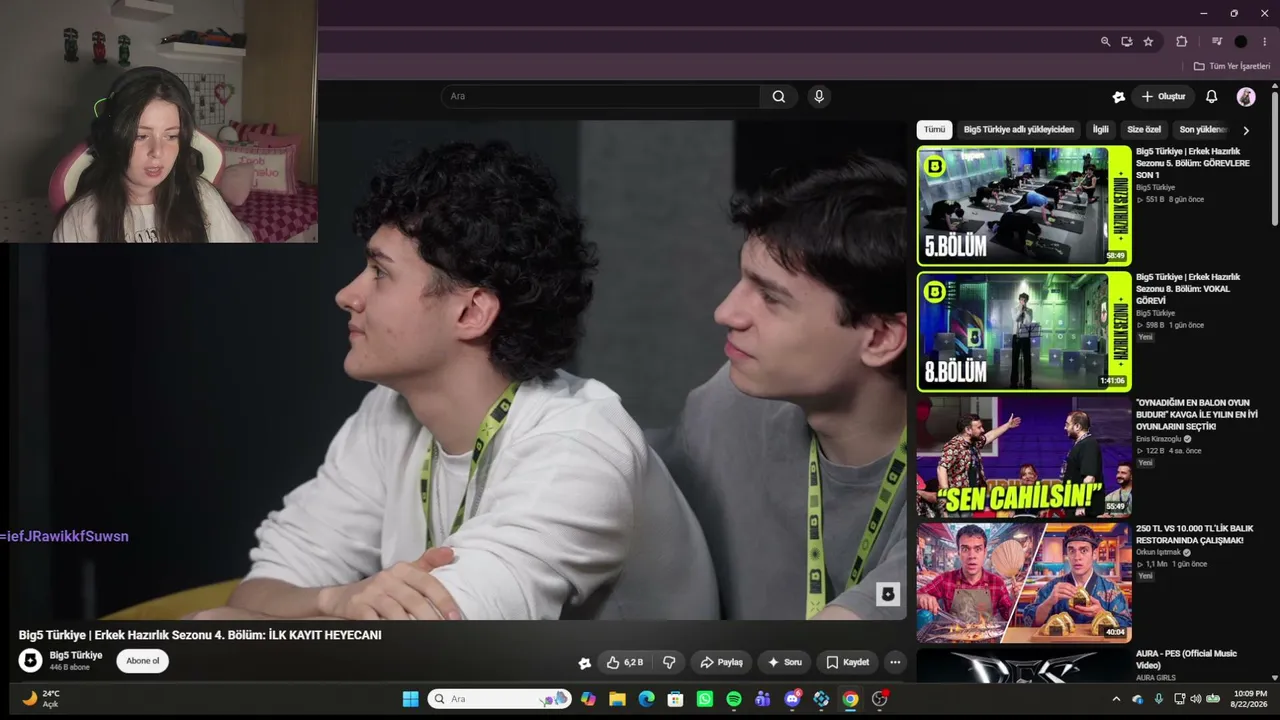The image size is (1280, 720).
Task: Like the video showing 6,2 B
Action: pyautogui.click(x=624, y=662)
